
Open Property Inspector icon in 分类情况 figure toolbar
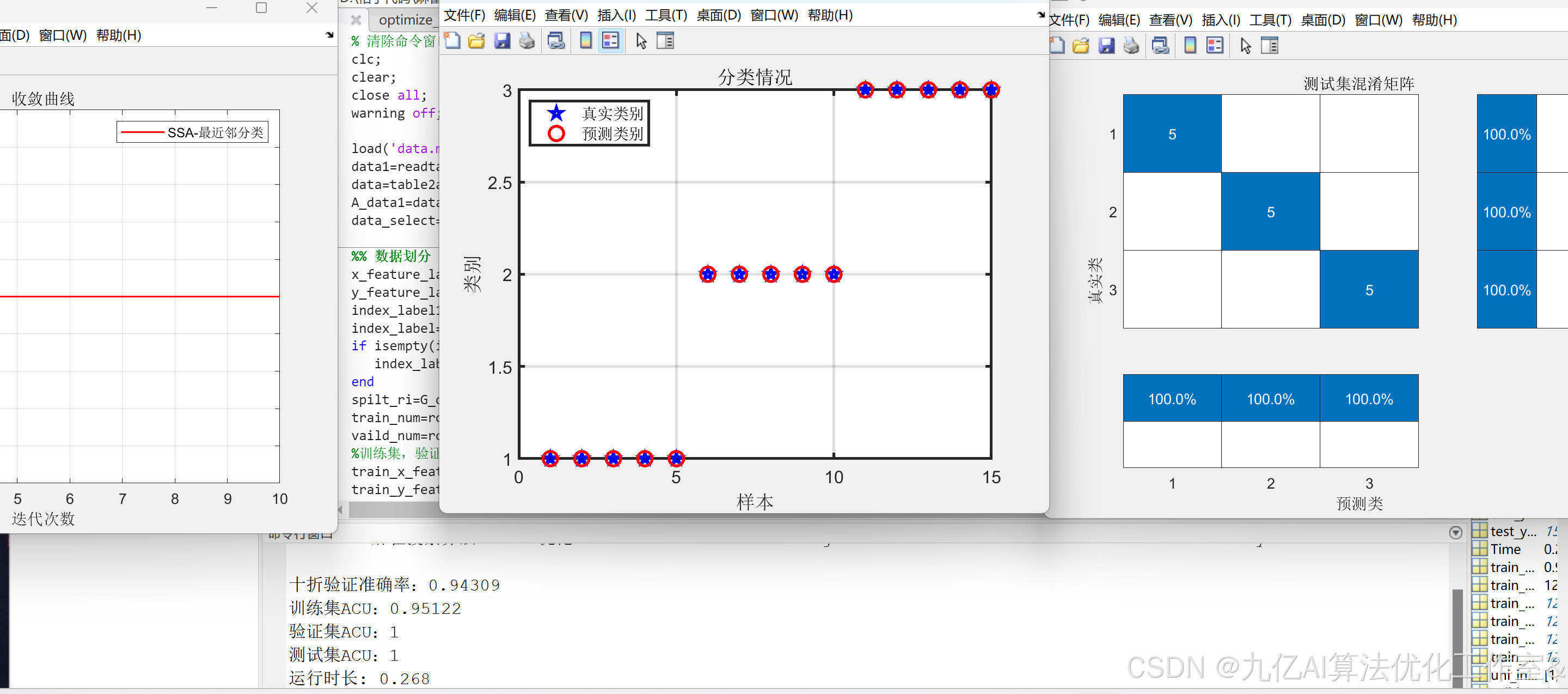coord(665,41)
